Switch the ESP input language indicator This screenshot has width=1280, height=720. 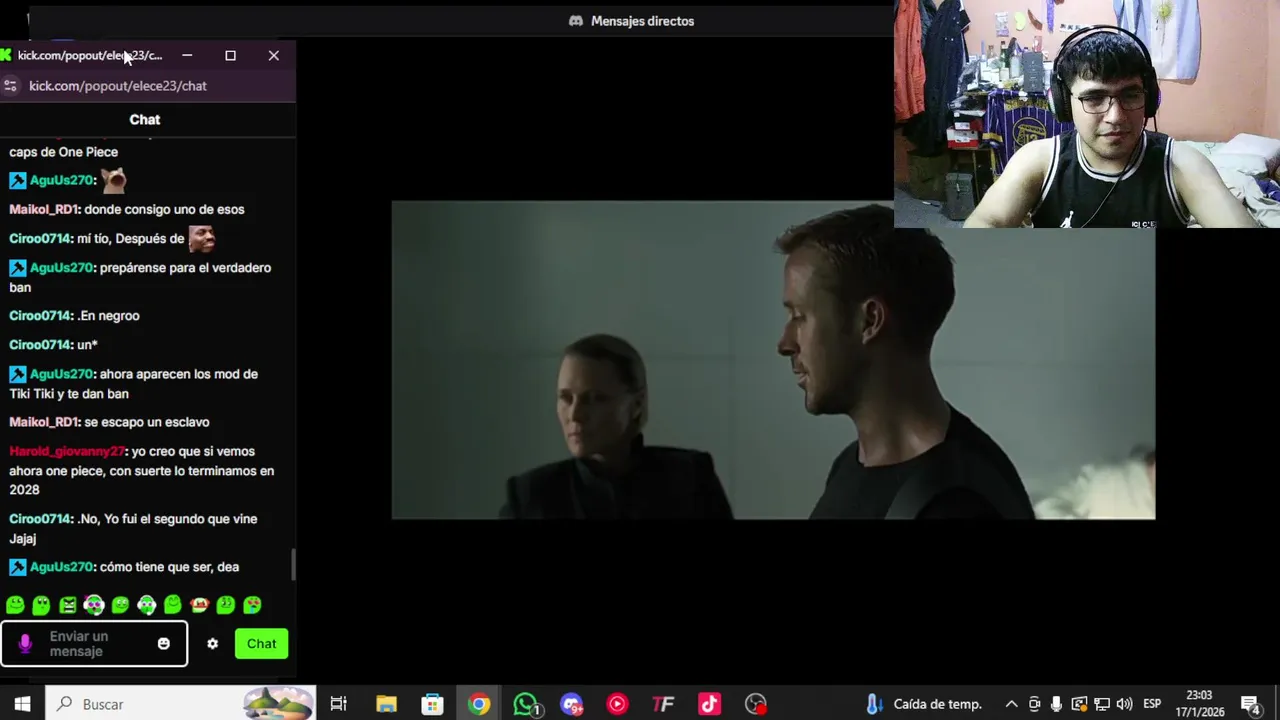(1151, 704)
